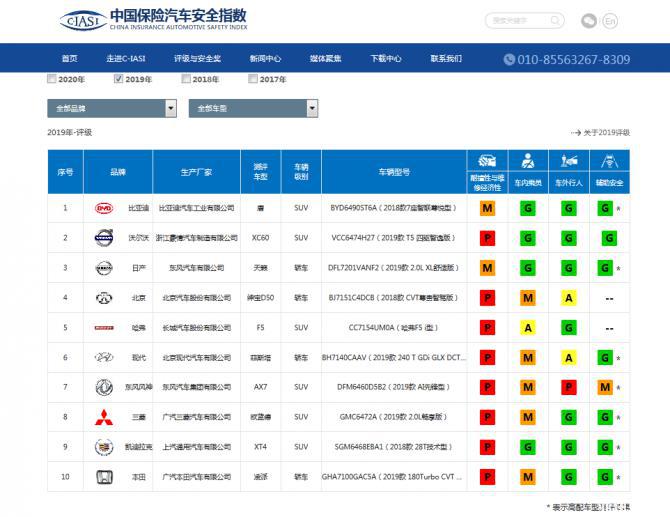Open the 全部车型 model dropdown
This screenshot has height=517, width=670.
pyautogui.click(x=253, y=109)
